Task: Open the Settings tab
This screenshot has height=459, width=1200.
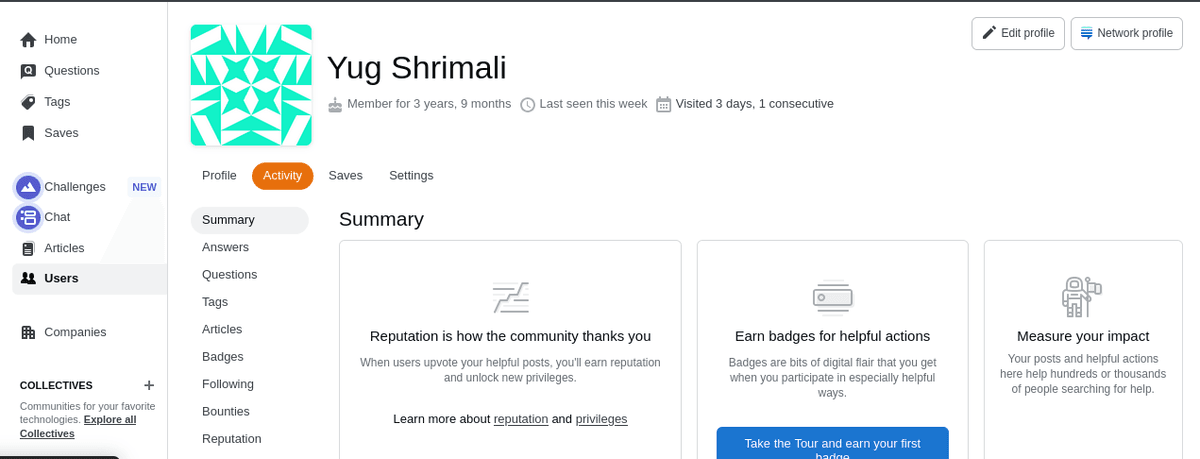Action: [411, 176]
